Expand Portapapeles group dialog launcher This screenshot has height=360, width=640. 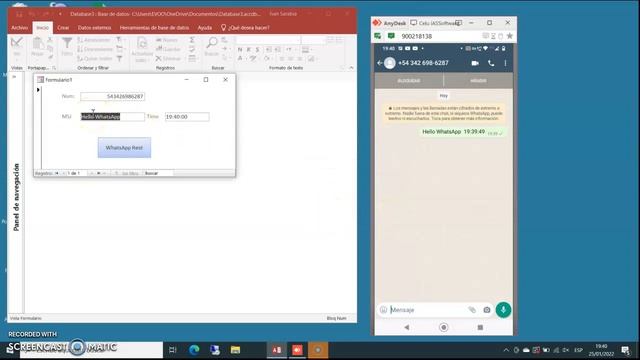[54, 68]
